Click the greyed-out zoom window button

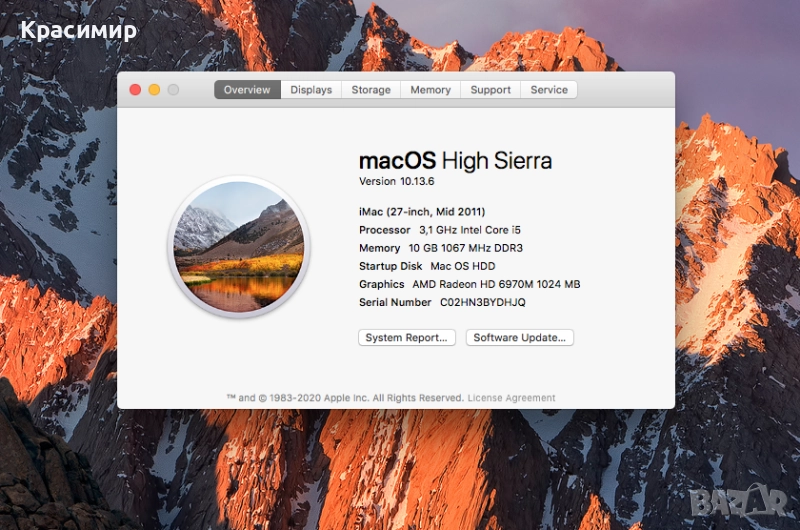pos(173,90)
